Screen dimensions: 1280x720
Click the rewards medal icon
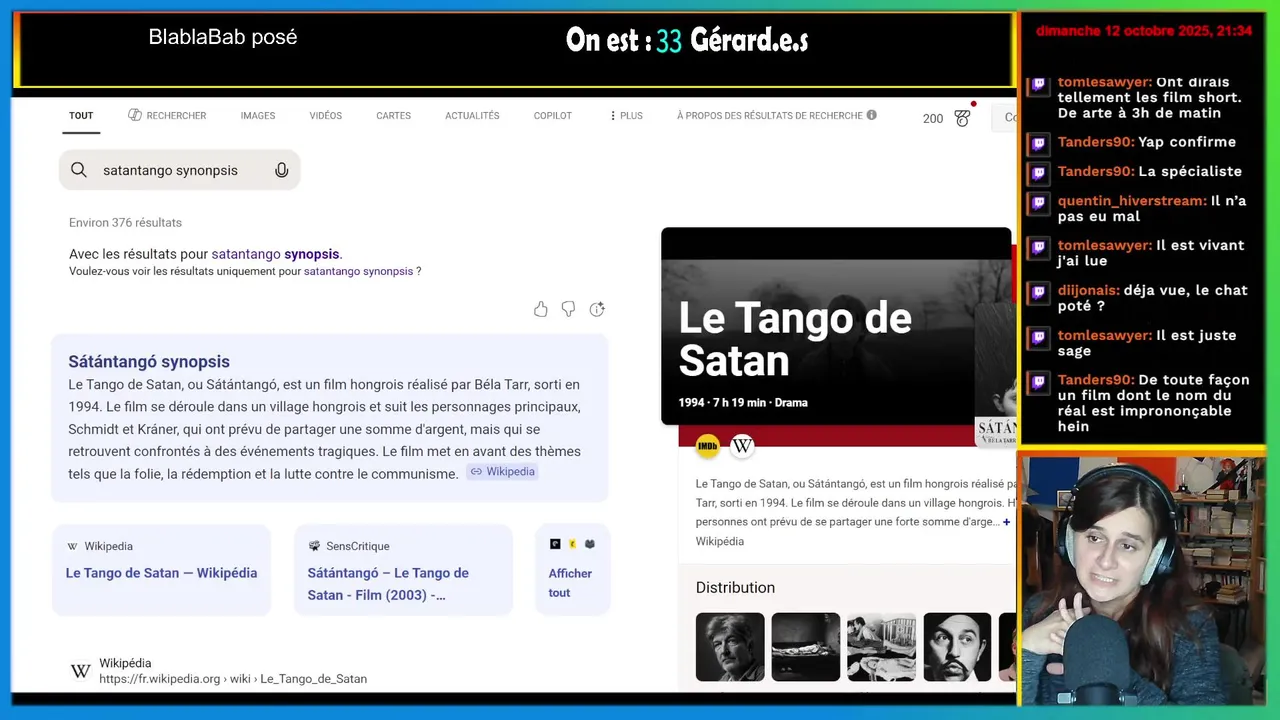[x=962, y=118]
